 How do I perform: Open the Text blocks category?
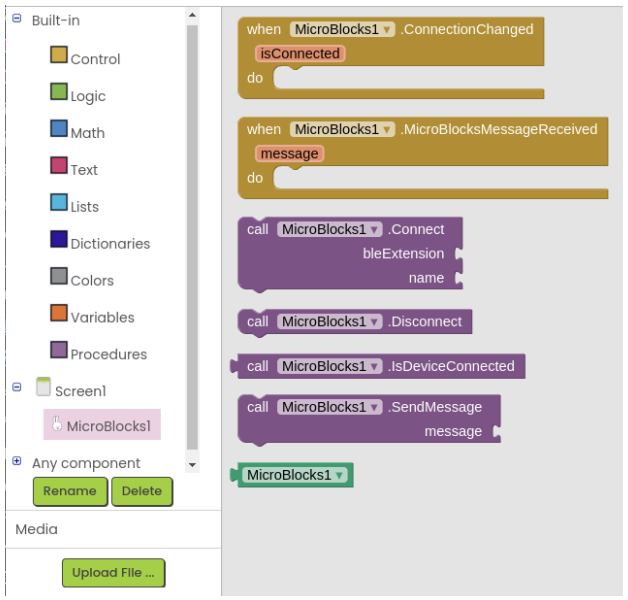pos(74,168)
